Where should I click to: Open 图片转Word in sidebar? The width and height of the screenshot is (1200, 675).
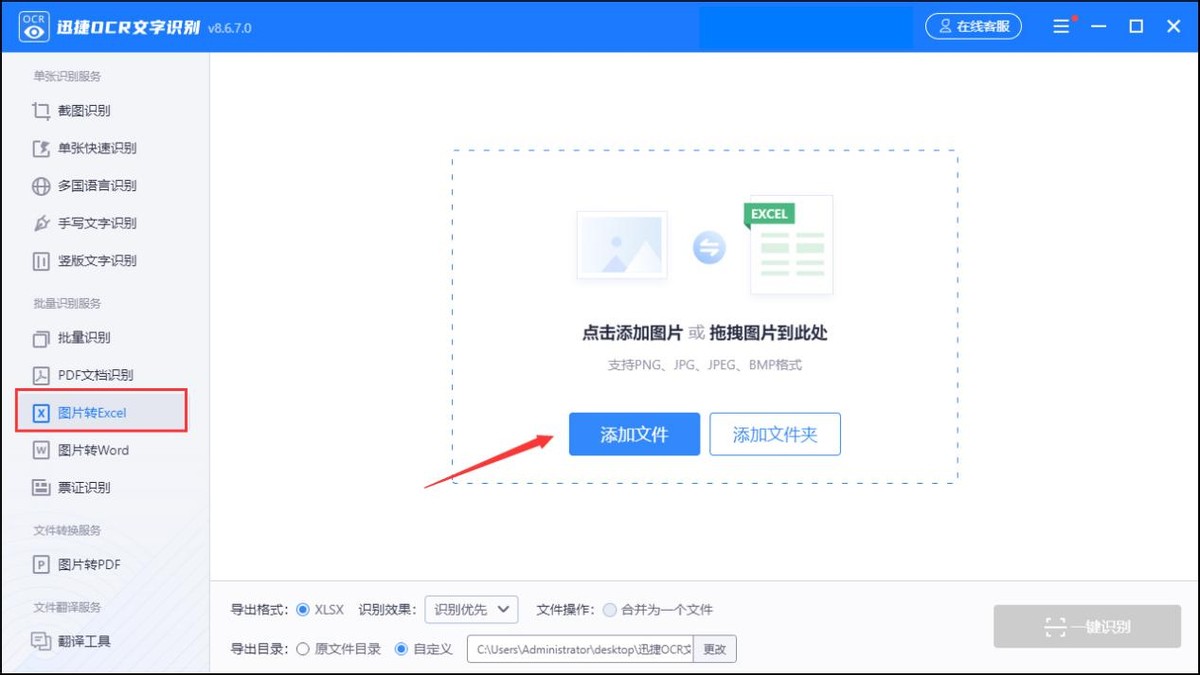pos(94,450)
